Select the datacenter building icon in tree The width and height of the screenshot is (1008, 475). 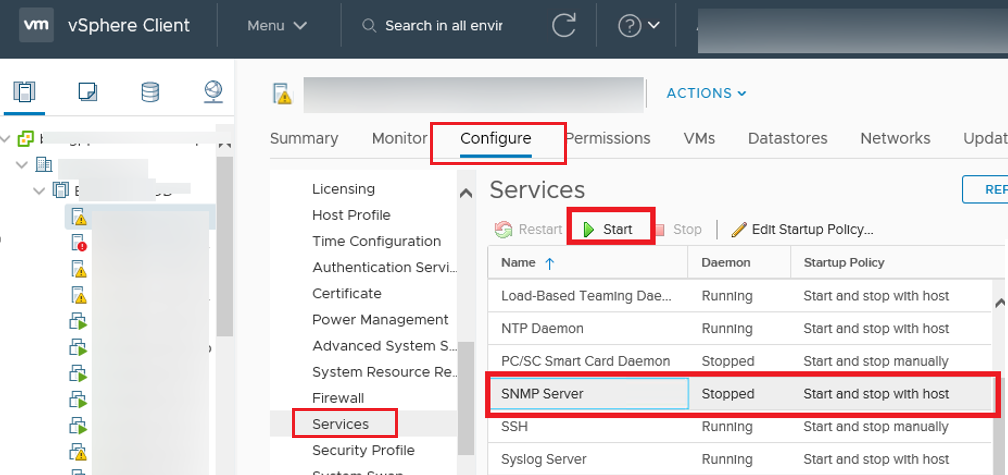click(44, 165)
